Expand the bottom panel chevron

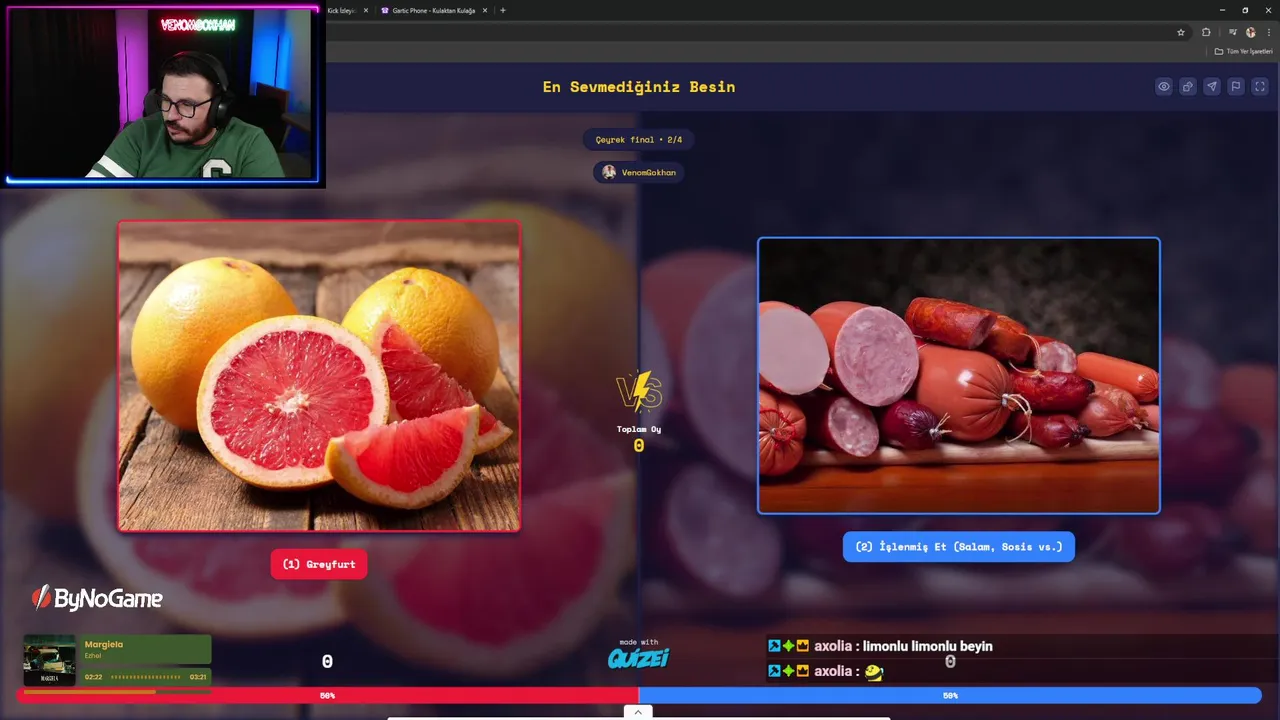click(638, 712)
